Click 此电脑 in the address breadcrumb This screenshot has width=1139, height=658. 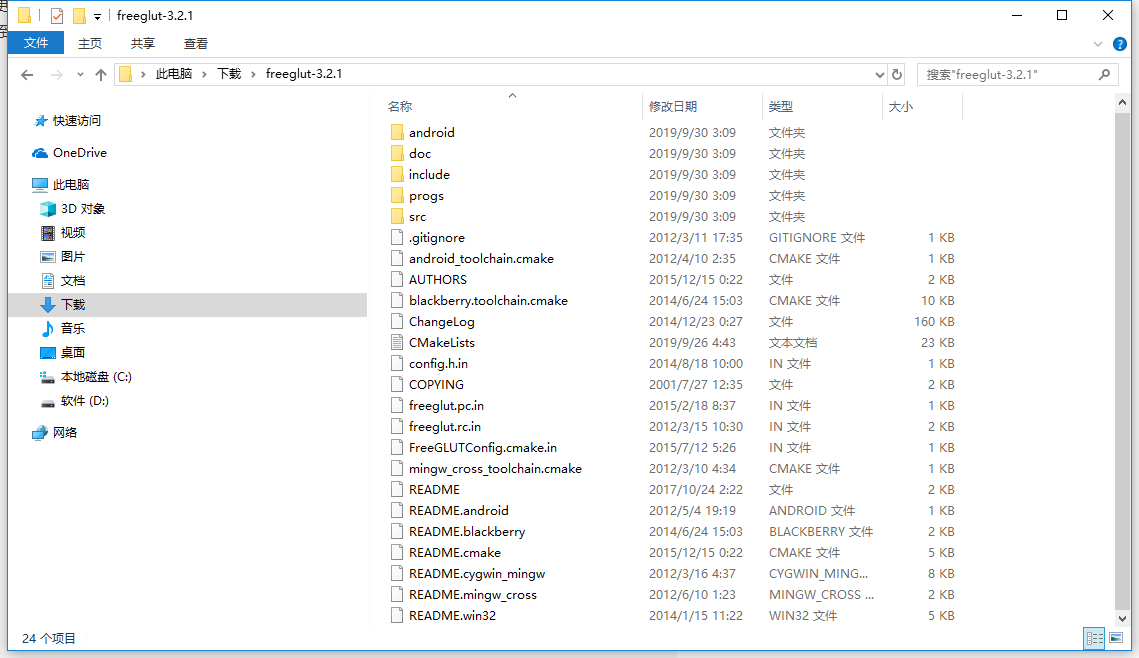tap(174, 74)
